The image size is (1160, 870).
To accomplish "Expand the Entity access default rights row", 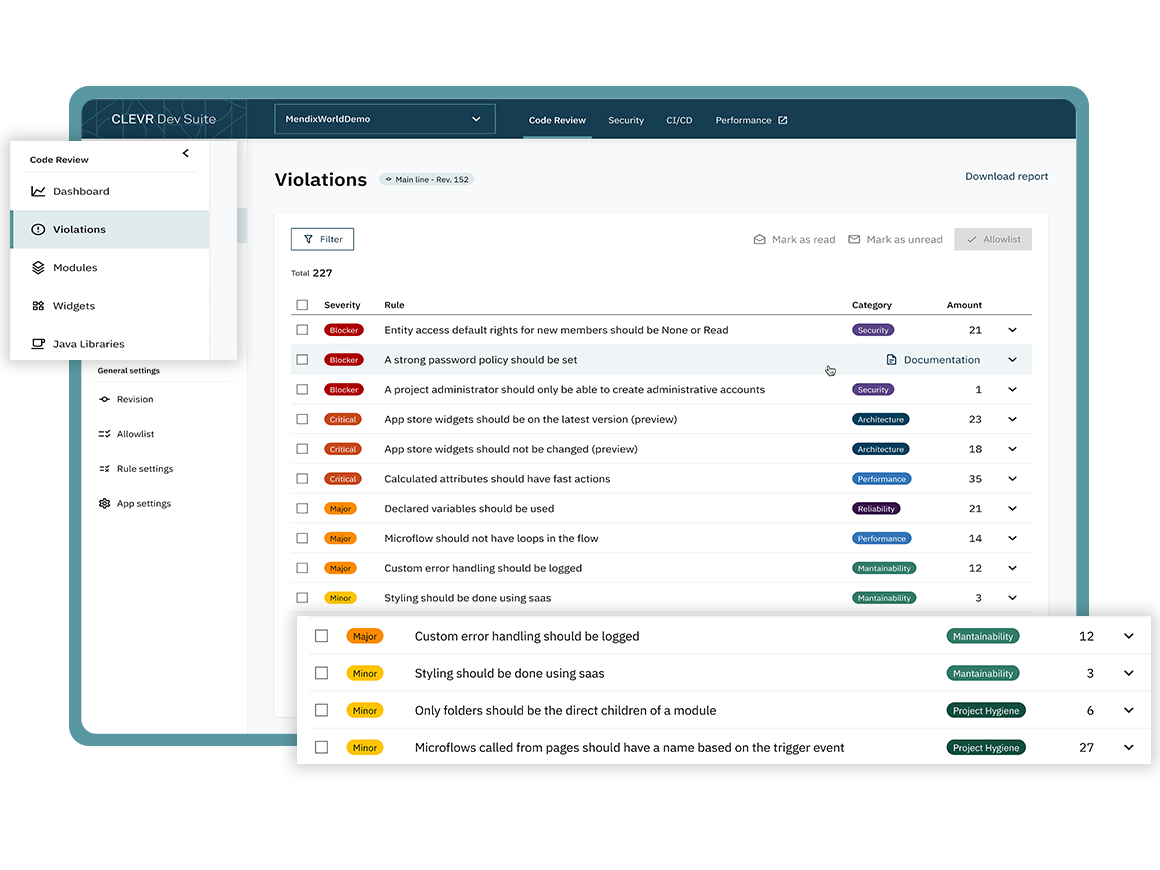I will pyautogui.click(x=1012, y=330).
